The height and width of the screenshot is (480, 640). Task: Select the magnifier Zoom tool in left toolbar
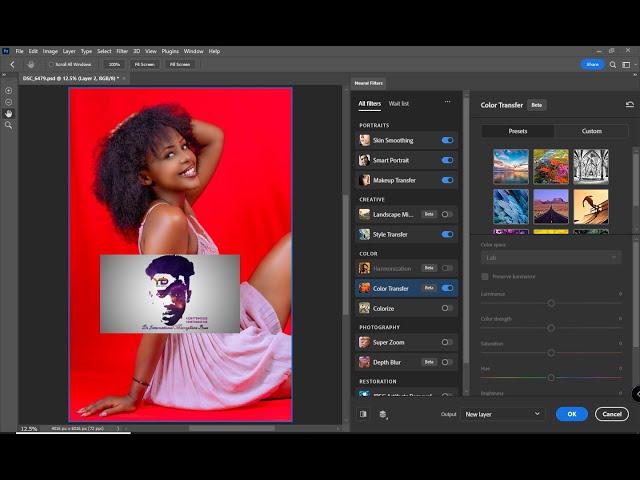9,125
